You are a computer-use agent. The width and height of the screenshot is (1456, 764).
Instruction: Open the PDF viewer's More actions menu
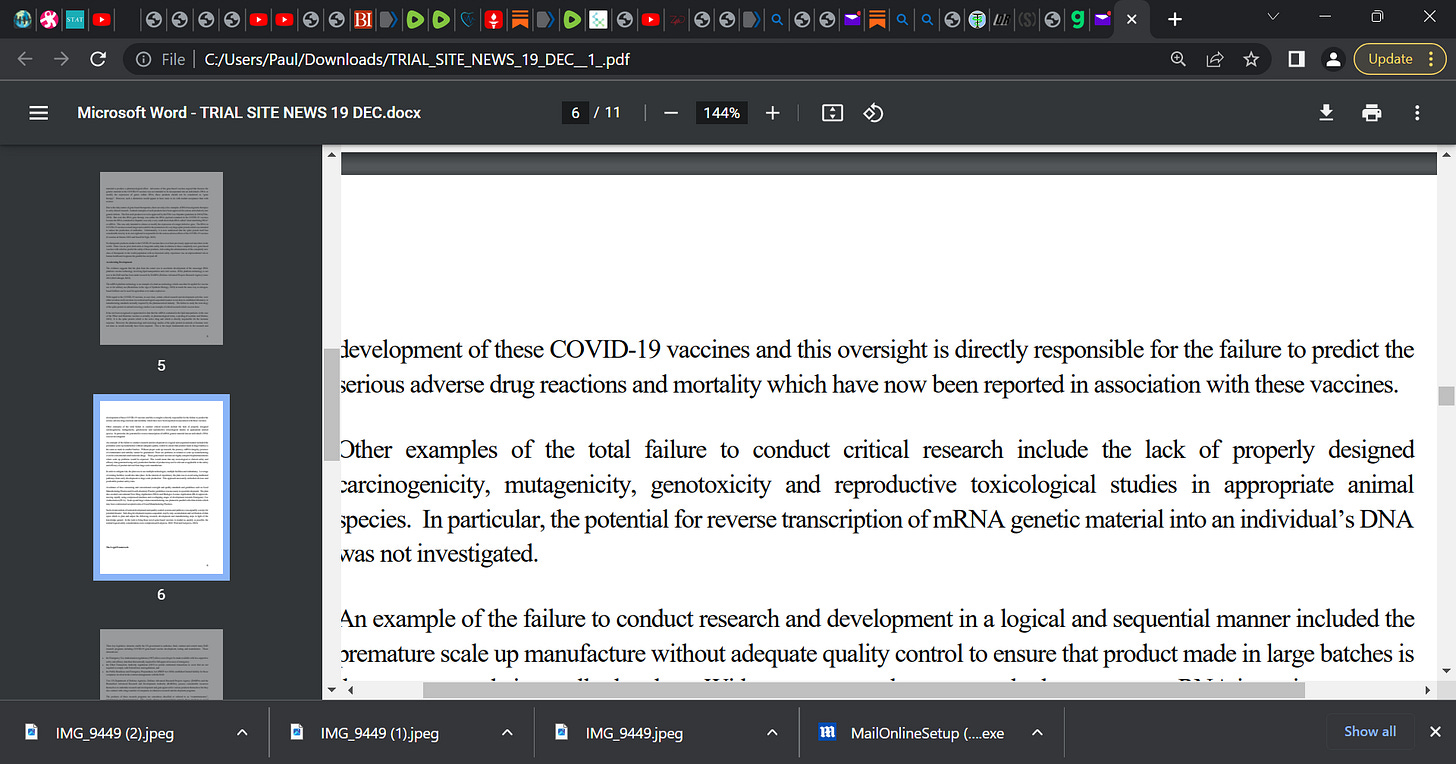click(1417, 113)
